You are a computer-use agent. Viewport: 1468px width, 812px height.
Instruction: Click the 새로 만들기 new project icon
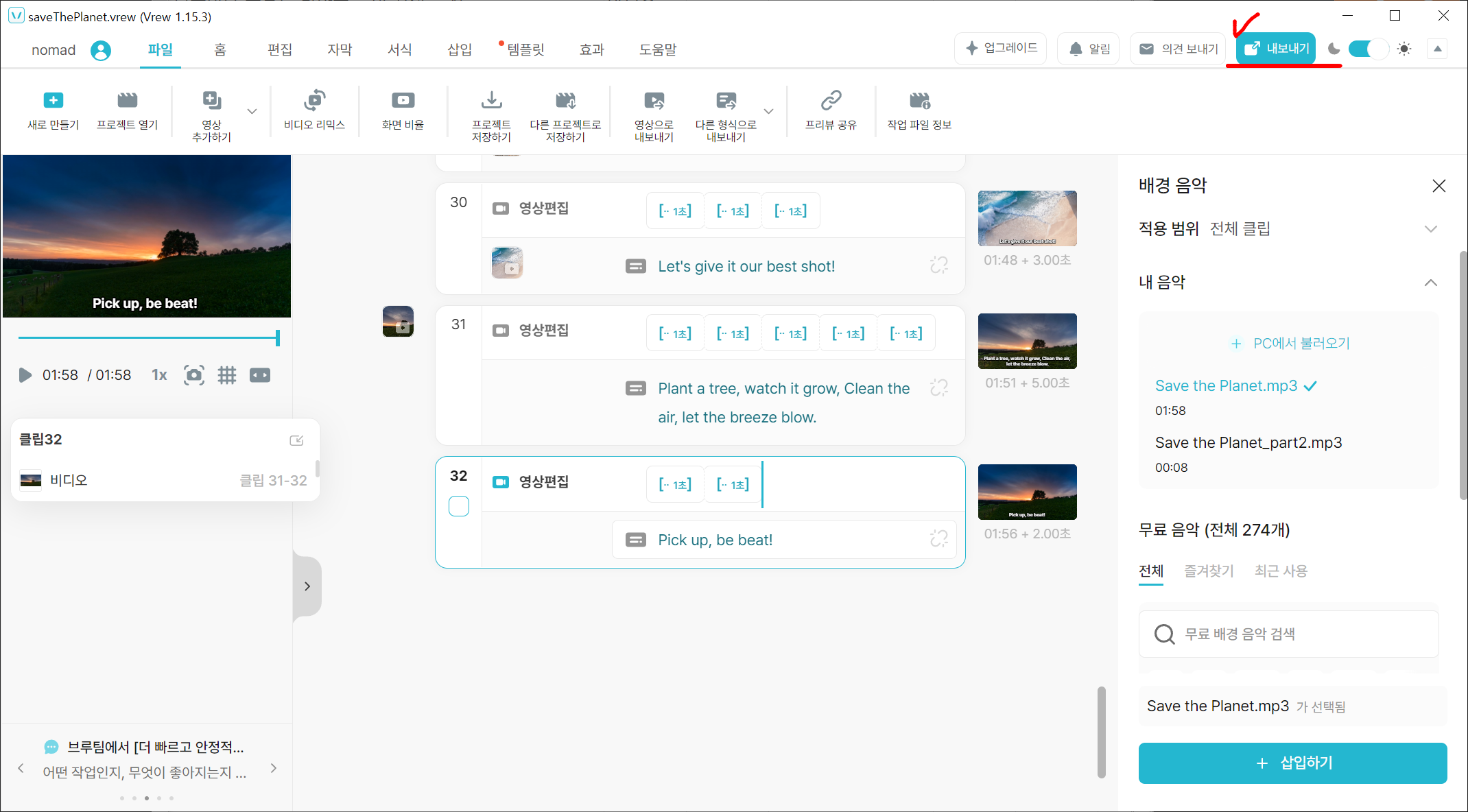[53, 101]
